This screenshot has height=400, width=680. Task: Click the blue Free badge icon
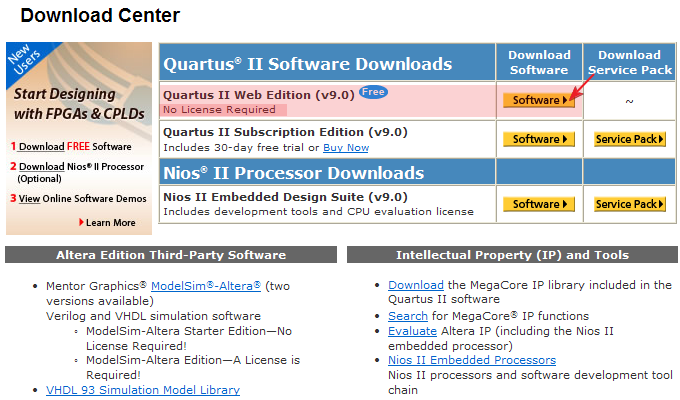click(x=373, y=92)
